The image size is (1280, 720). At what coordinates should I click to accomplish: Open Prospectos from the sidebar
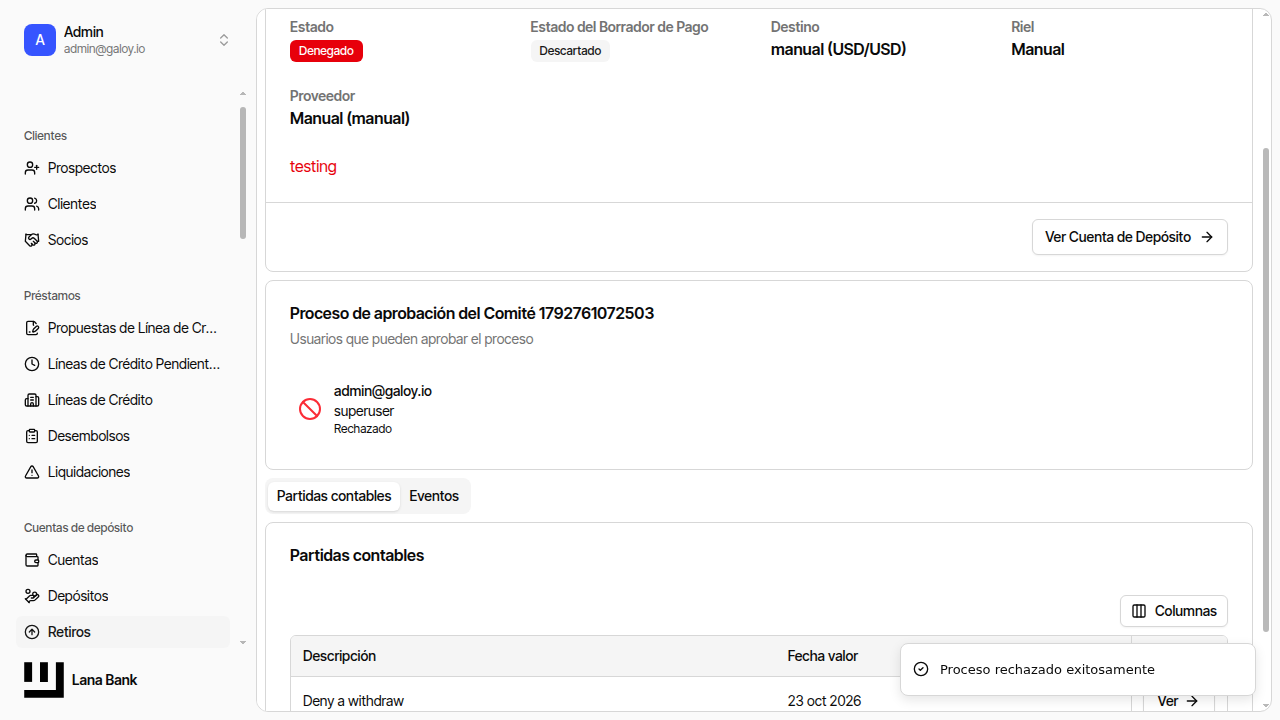pos(124,168)
